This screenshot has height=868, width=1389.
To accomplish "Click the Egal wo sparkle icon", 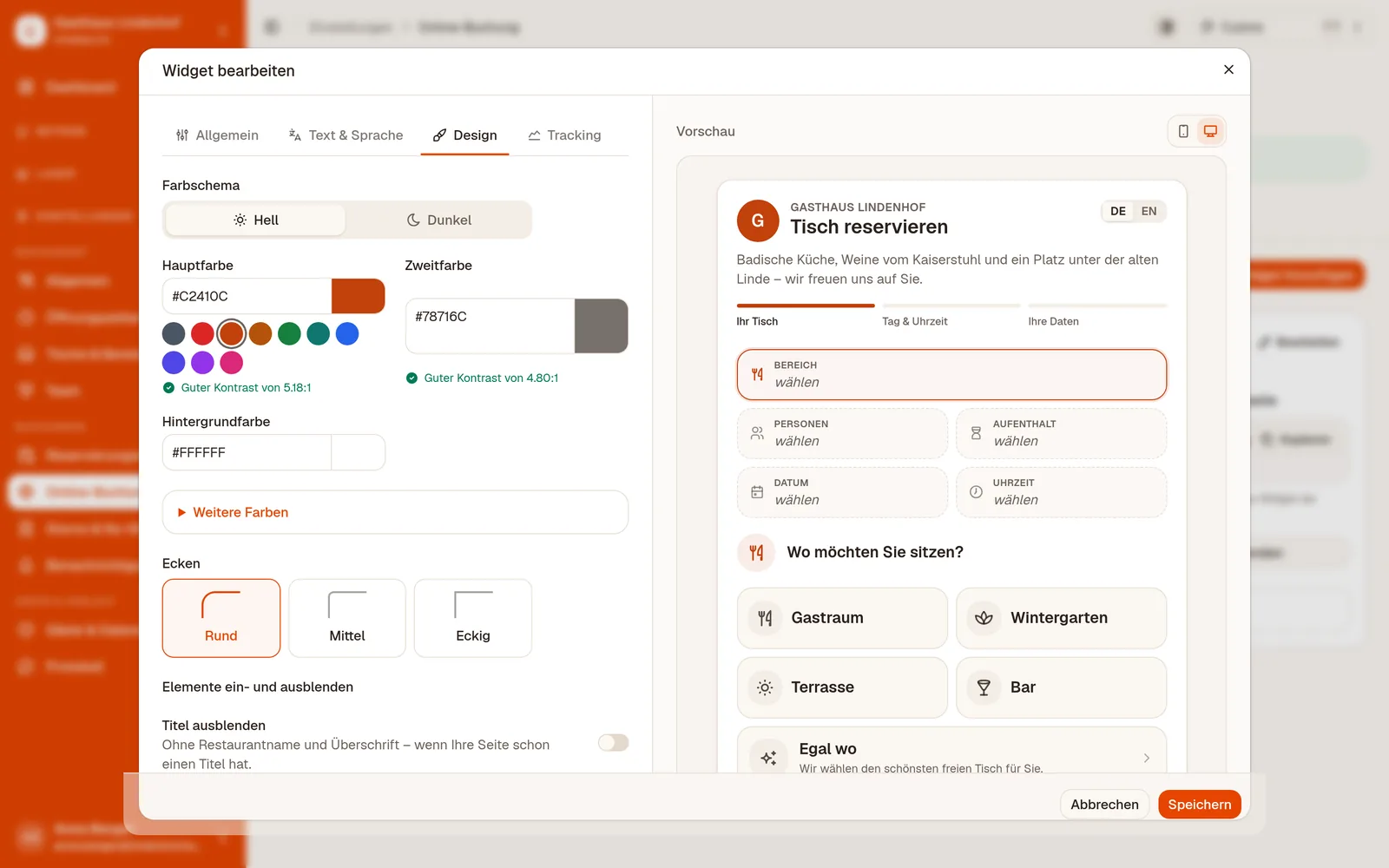I will [768, 758].
